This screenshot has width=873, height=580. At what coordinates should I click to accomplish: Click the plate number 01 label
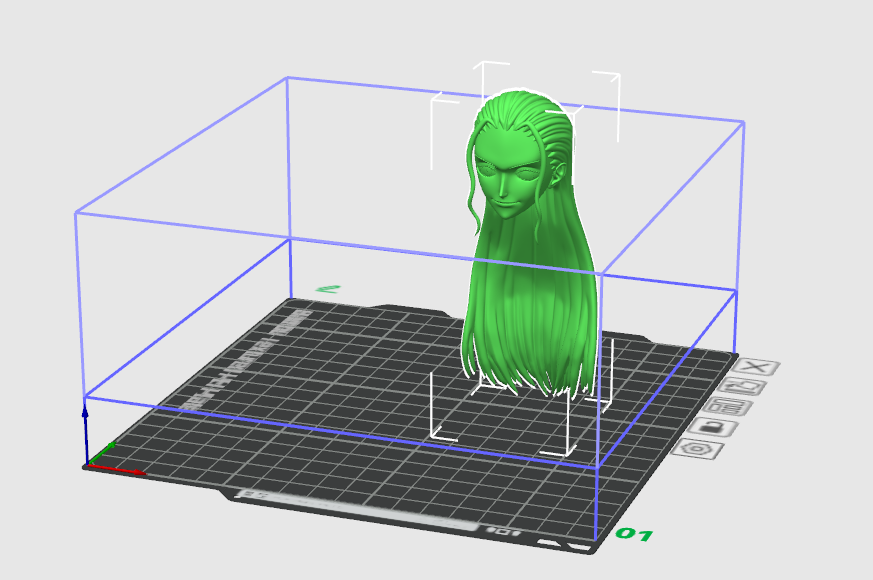pos(634,534)
